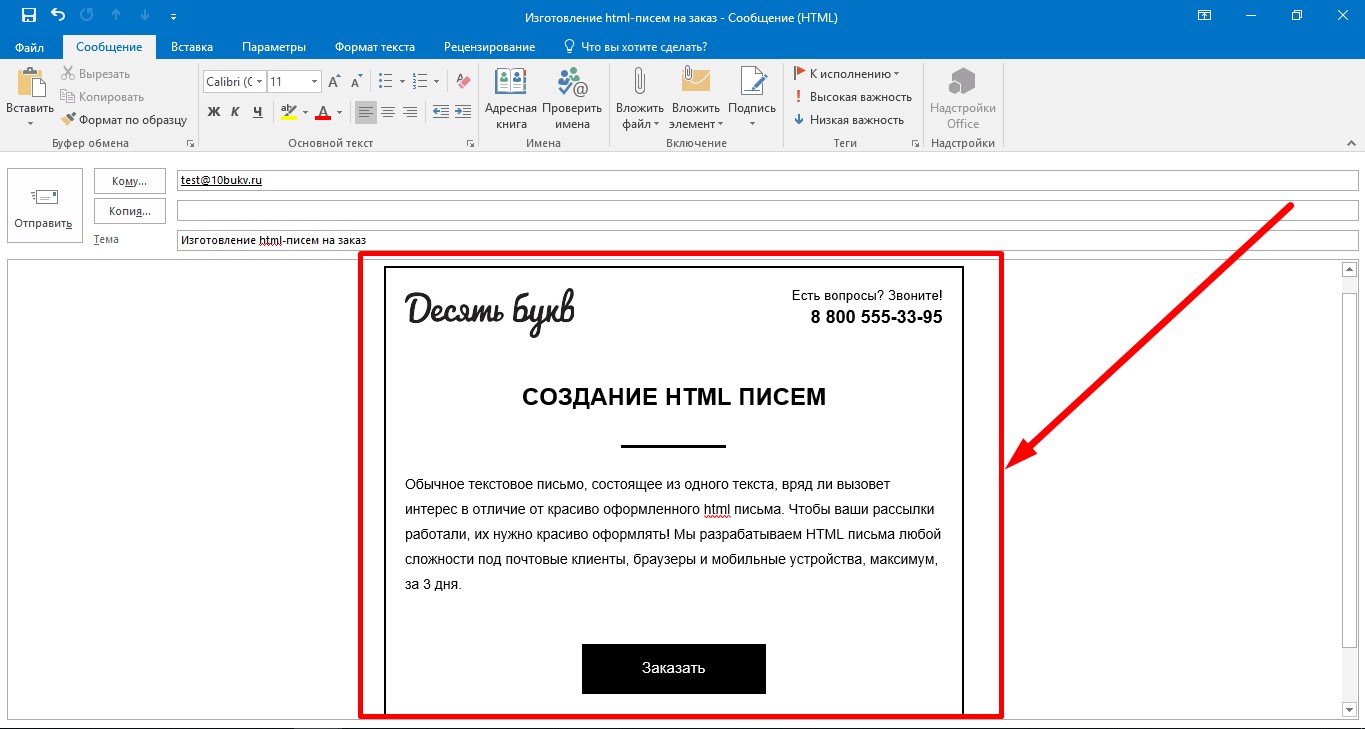Increase the paragraph indent
The width and height of the screenshot is (1365, 729).
coord(463,112)
